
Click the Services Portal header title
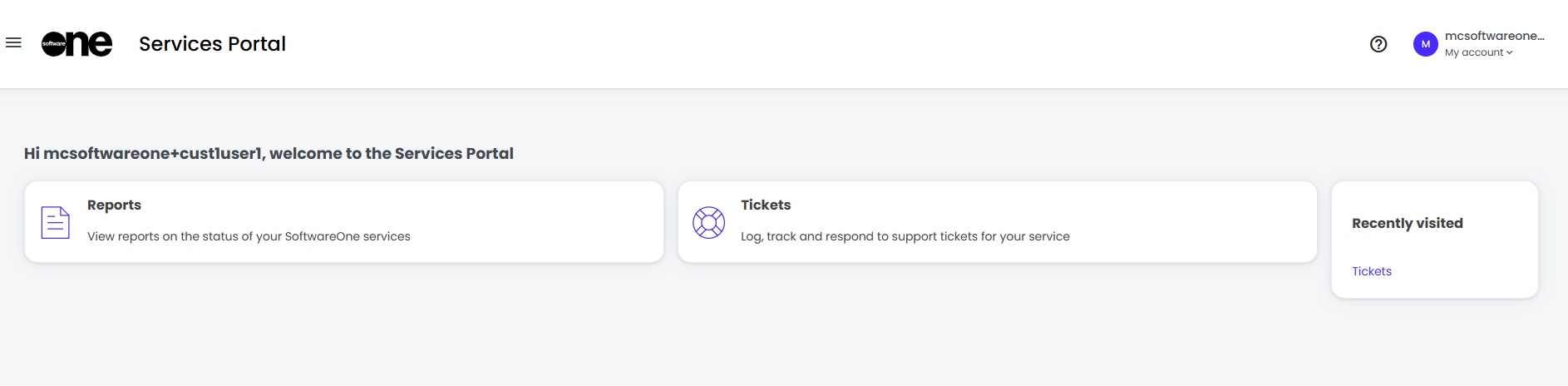212,44
